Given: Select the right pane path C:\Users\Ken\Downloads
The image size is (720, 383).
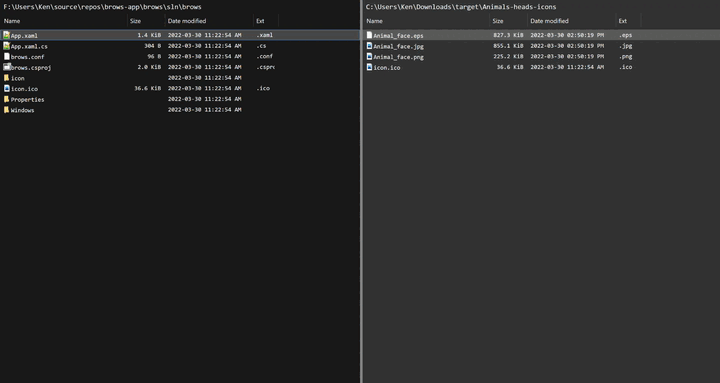Looking at the screenshot, I should 409,7.
